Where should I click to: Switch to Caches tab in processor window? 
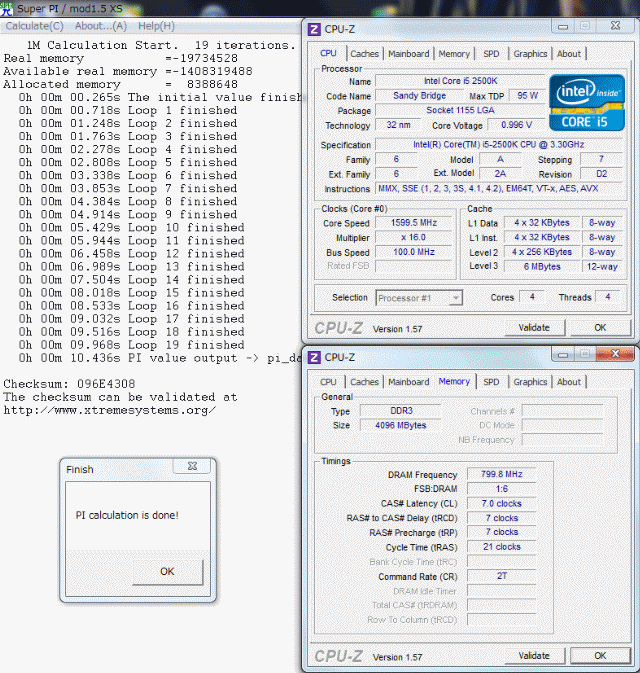click(364, 54)
